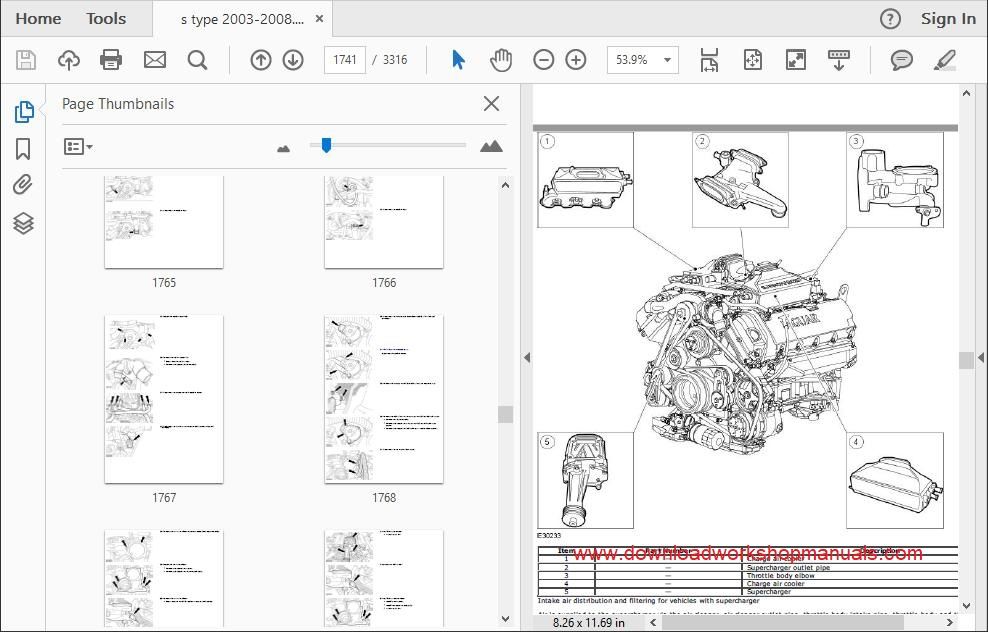Open the Attachments paperclip panel
This screenshot has width=988, height=632.
point(23,185)
